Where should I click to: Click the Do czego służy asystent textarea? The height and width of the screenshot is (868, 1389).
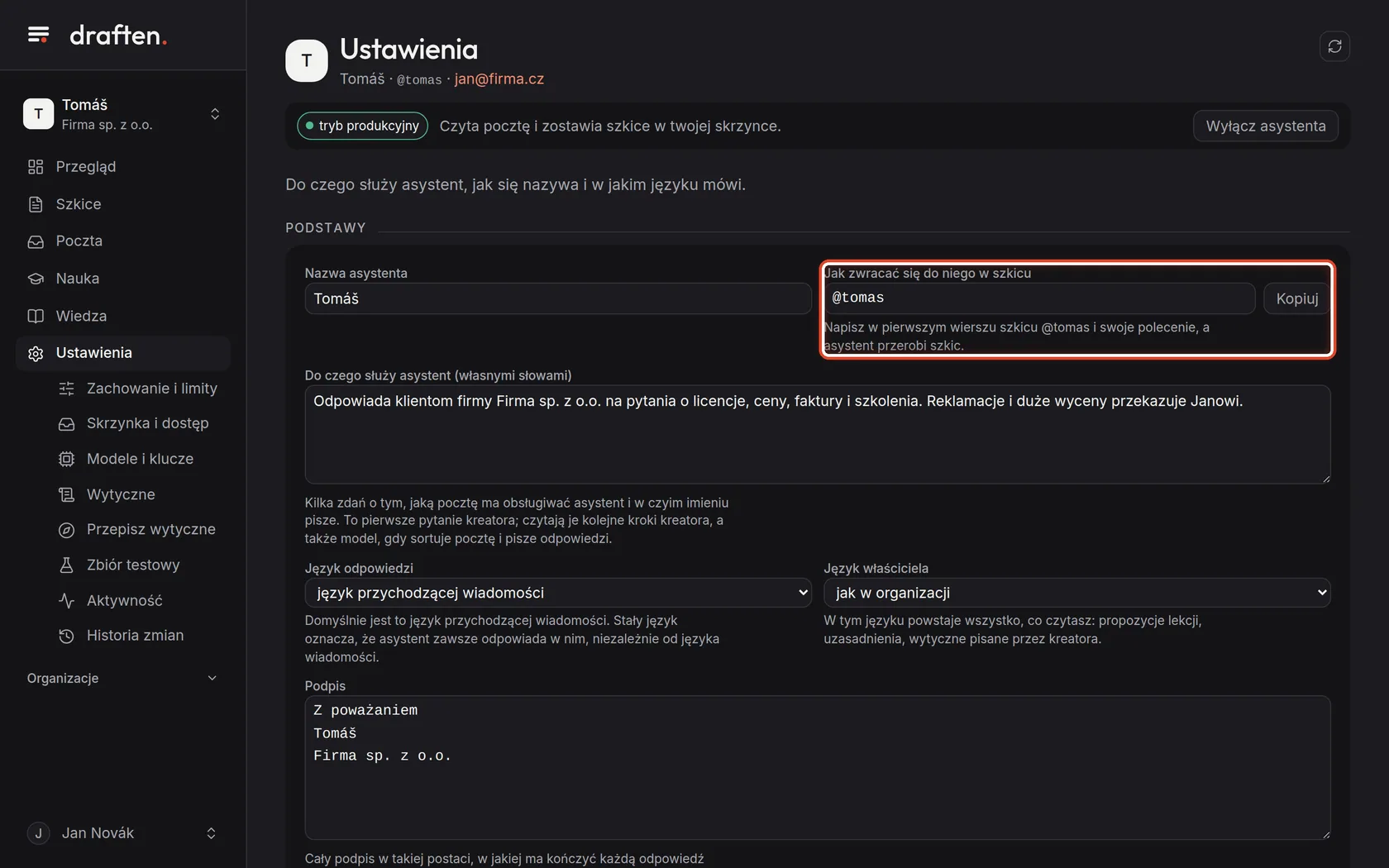(x=818, y=435)
